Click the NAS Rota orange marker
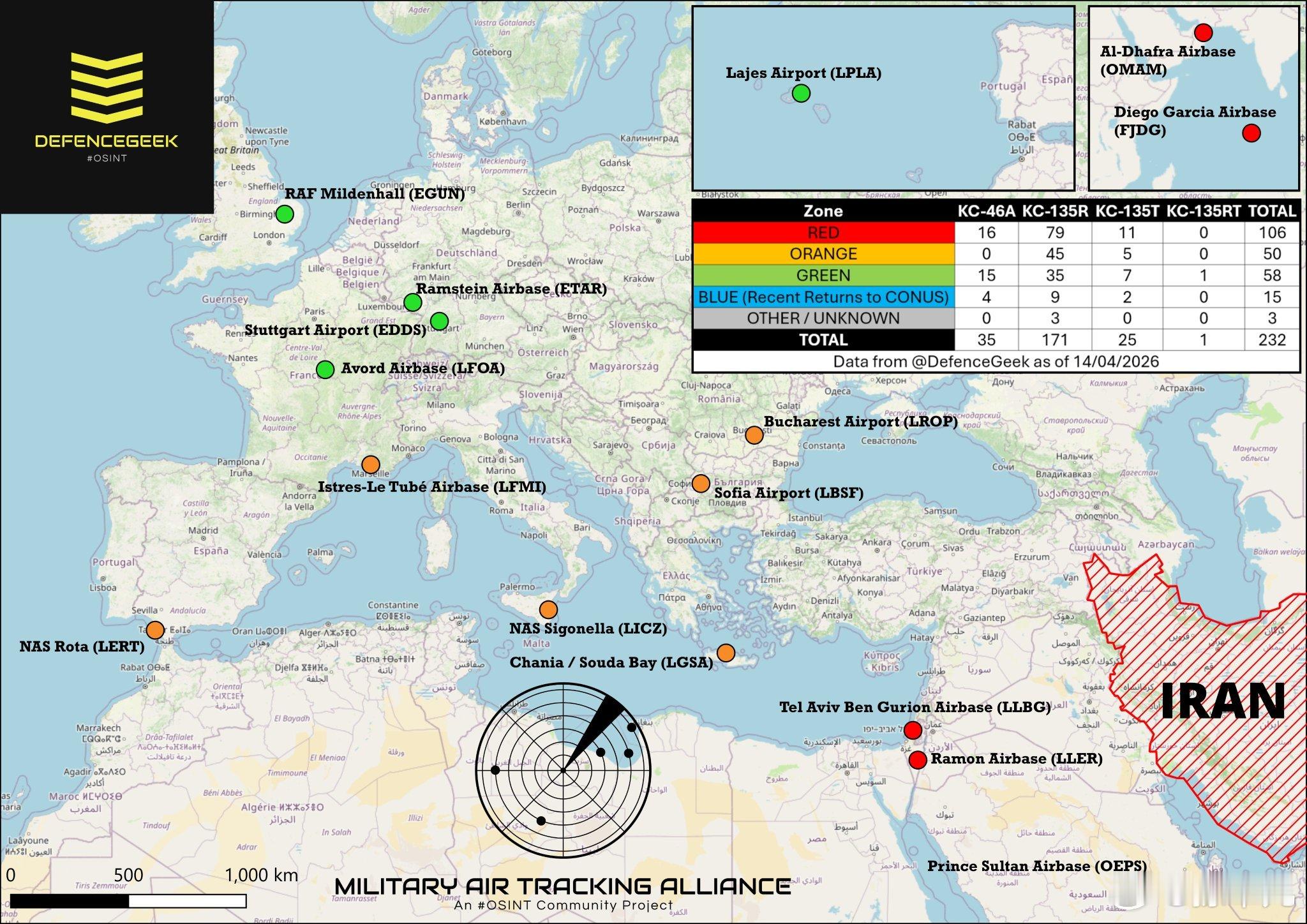This screenshot has width=1307, height=924. point(156,630)
